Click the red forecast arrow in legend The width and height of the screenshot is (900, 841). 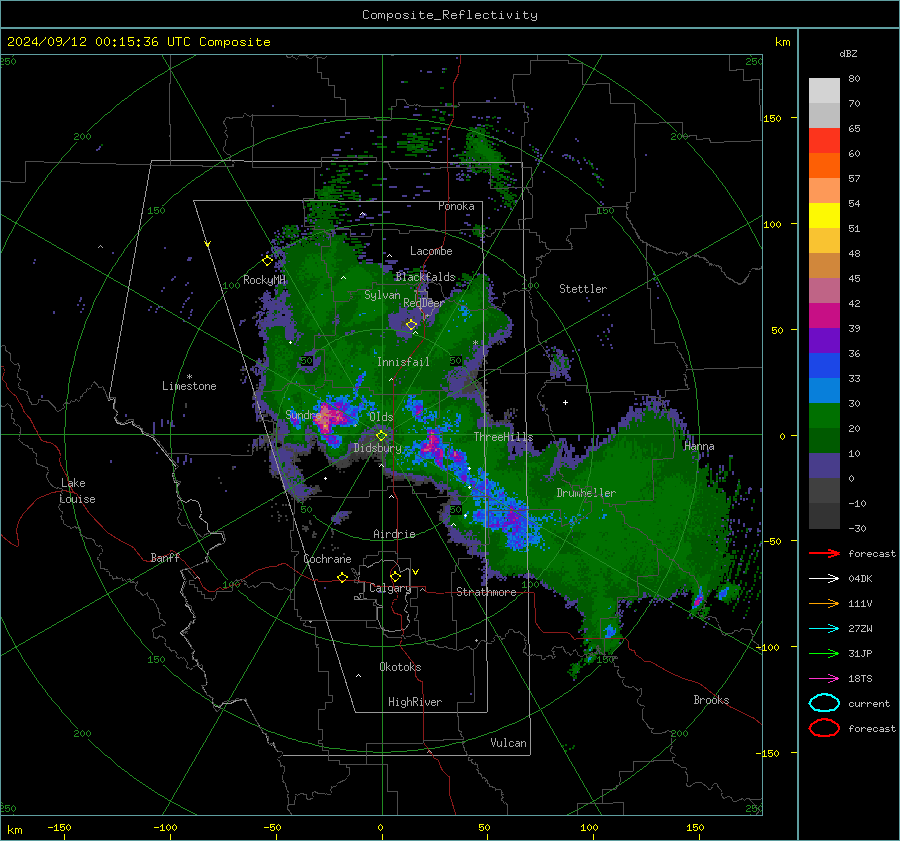pos(824,553)
